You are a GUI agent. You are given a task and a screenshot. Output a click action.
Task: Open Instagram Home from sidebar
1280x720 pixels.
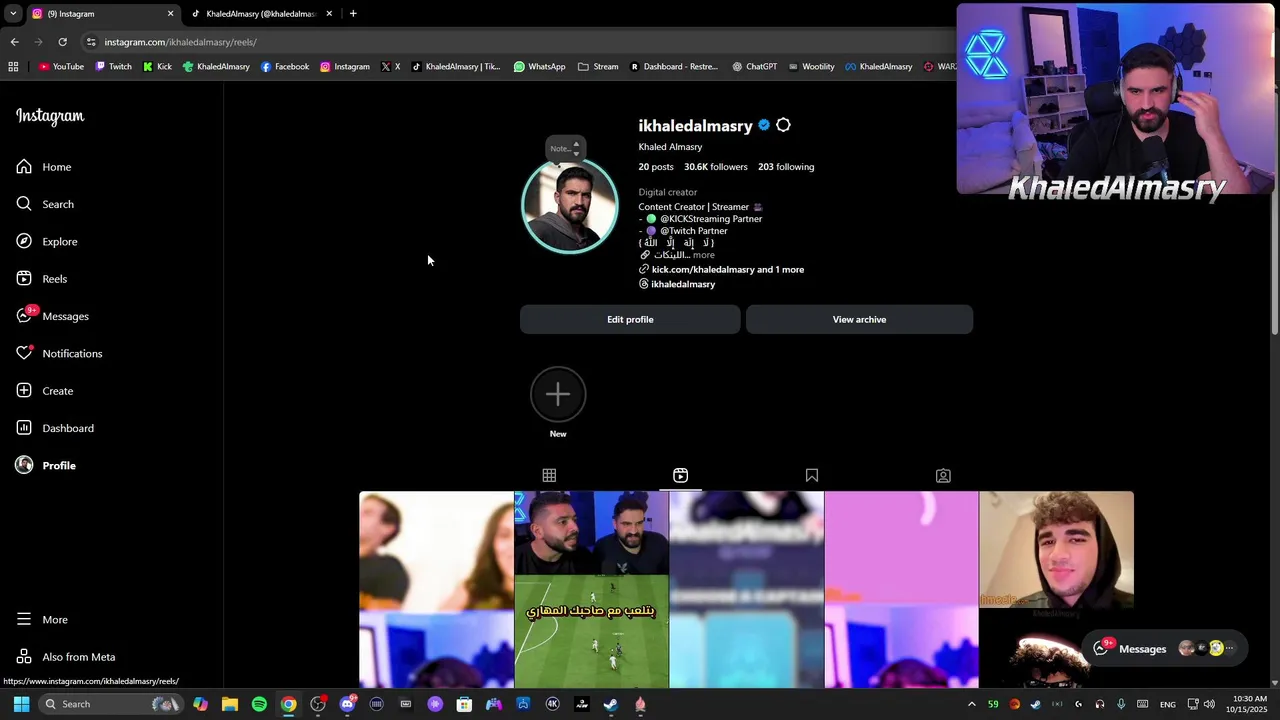click(x=44, y=167)
